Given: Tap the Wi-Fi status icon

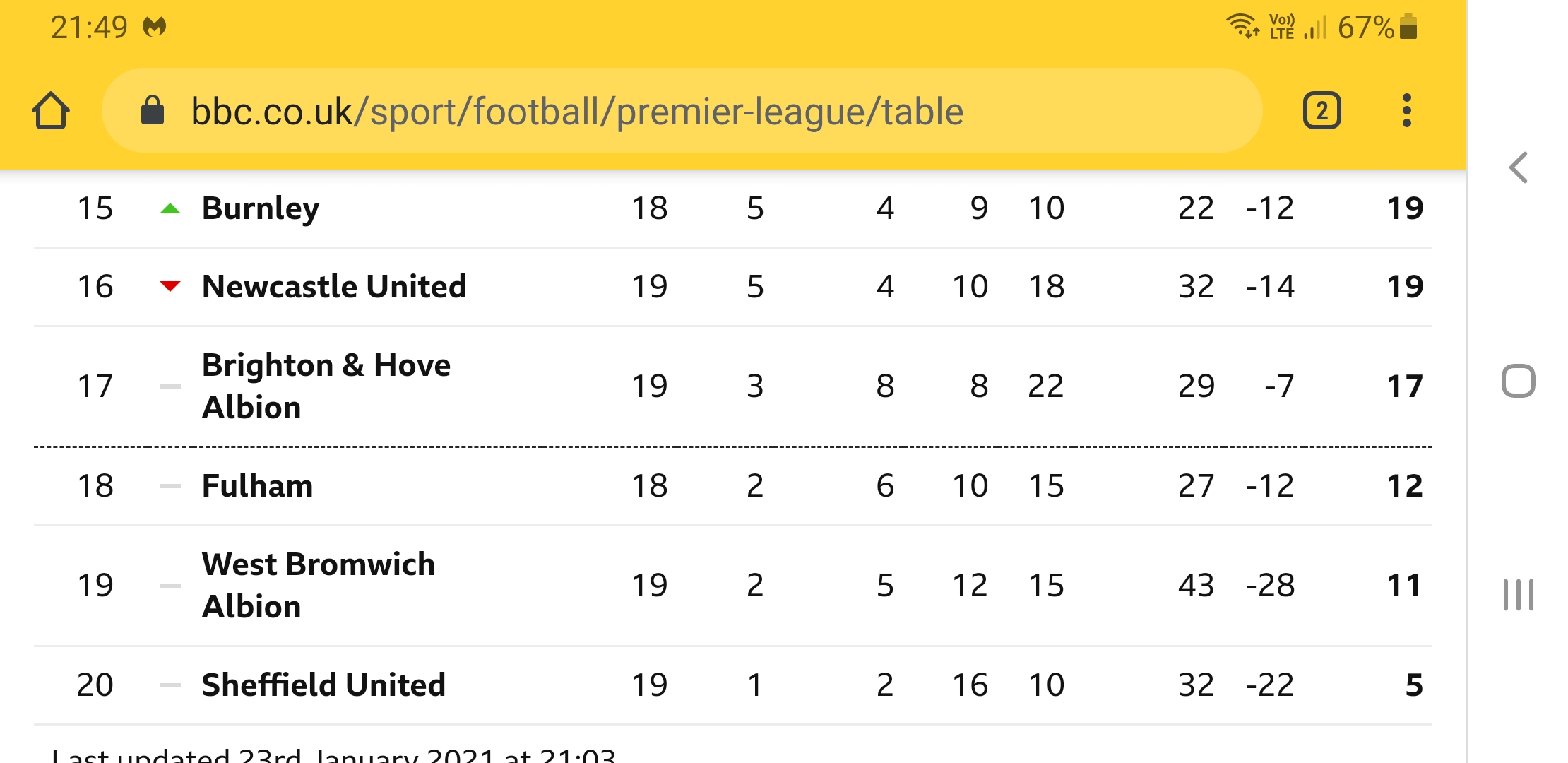Looking at the screenshot, I should tap(1243, 27).
